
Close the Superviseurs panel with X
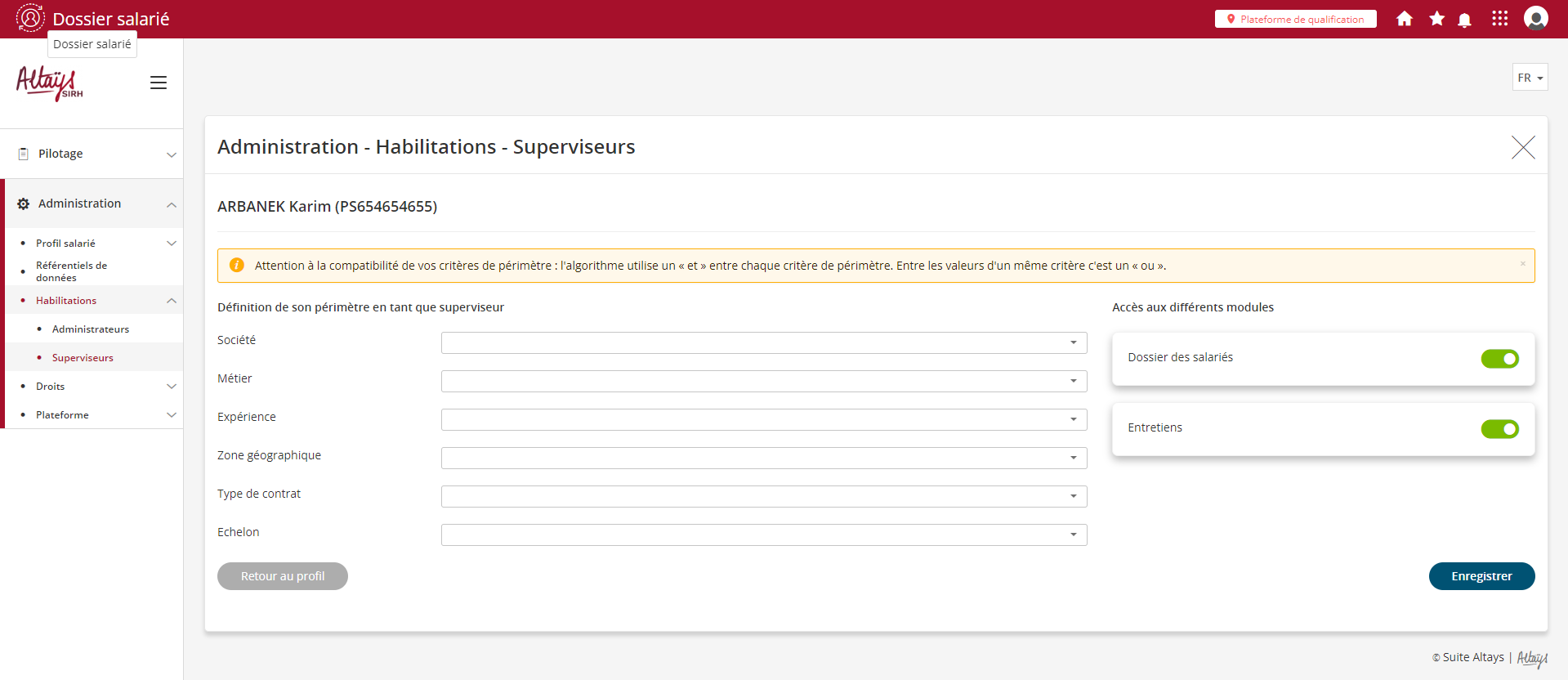[1522, 147]
